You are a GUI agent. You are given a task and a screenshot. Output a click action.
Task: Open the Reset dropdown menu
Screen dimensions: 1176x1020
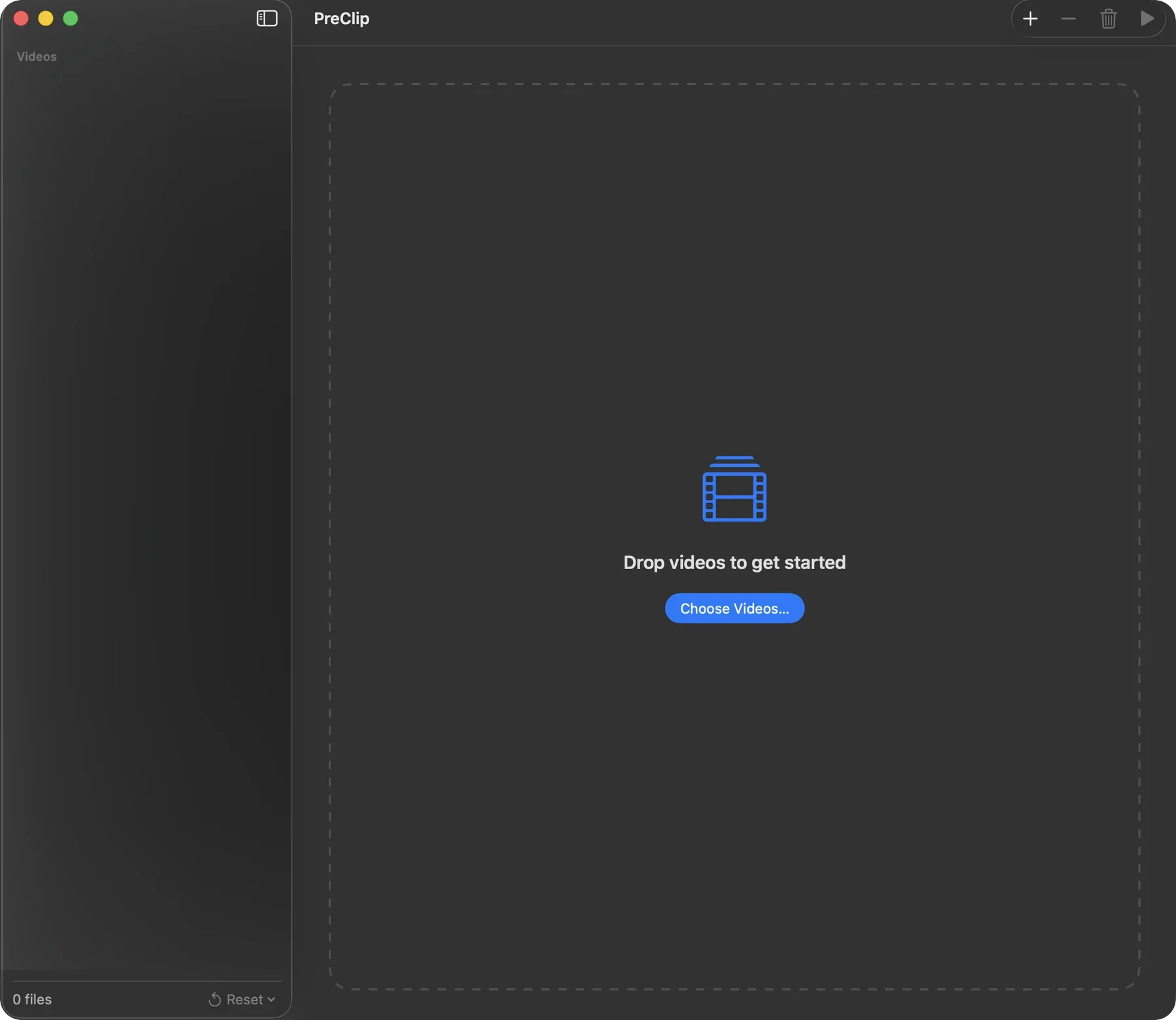(242, 999)
